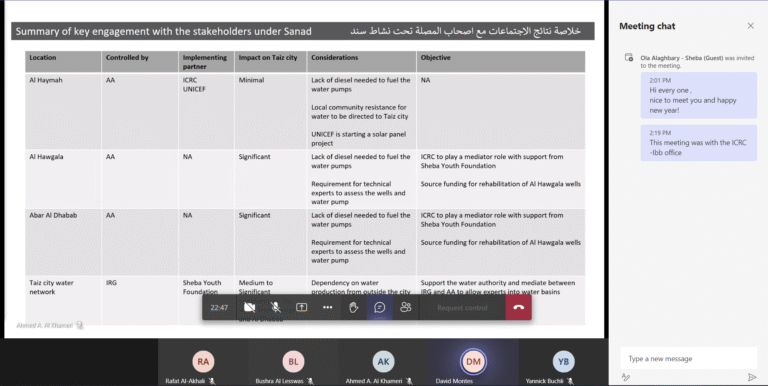768x386 pixels.
Task: Click the muted mic icon beside Yannick Buchli
Action: pos(570,381)
